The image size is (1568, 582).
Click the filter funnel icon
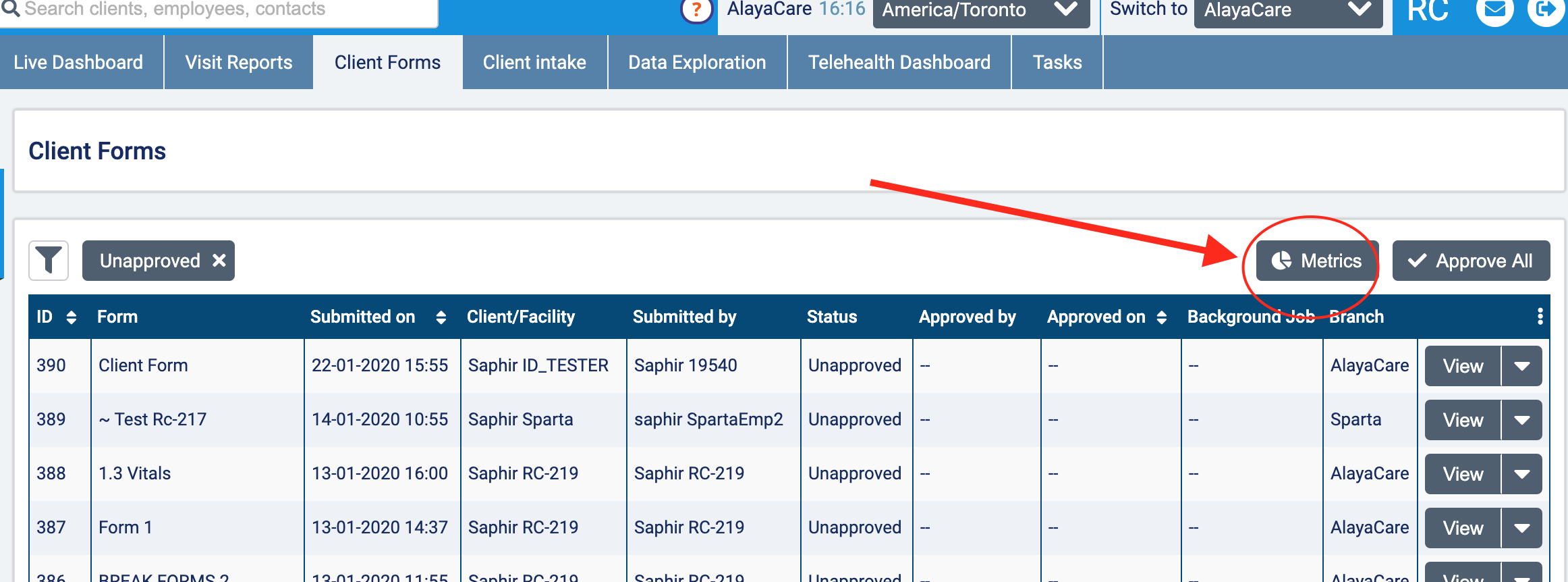[49, 261]
